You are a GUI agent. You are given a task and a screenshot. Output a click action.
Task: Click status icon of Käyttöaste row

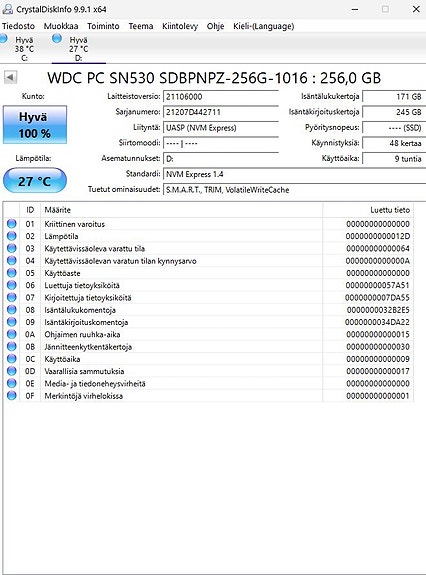click(12, 273)
